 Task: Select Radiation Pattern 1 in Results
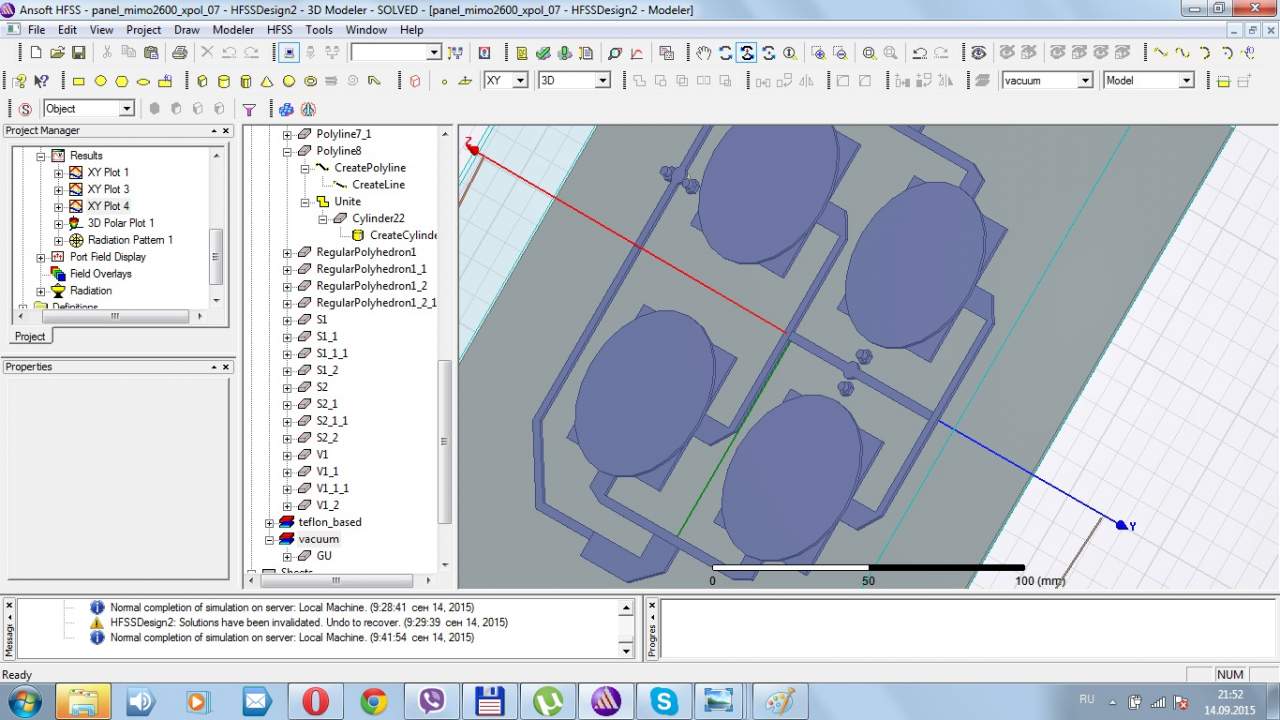(130, 240)
